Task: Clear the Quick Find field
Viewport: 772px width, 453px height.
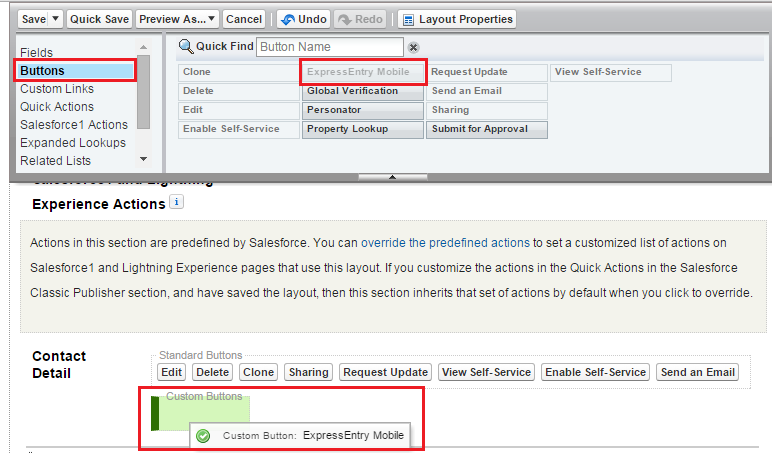Action: tap(414, 47)
